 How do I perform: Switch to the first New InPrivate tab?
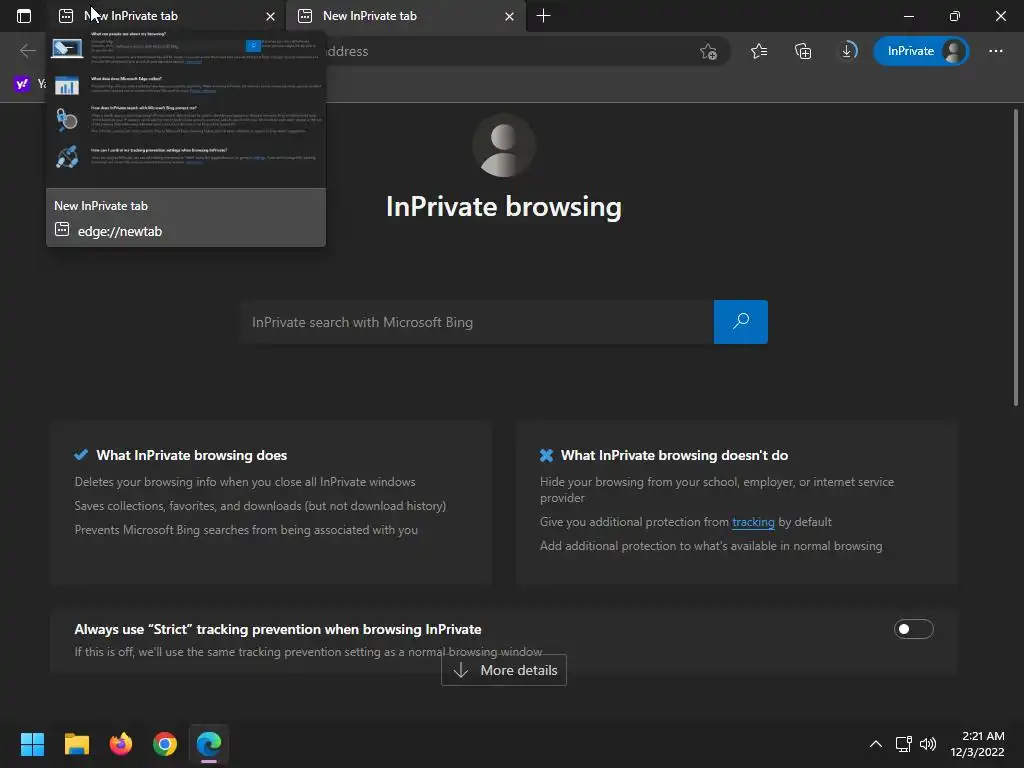[166, 16]
